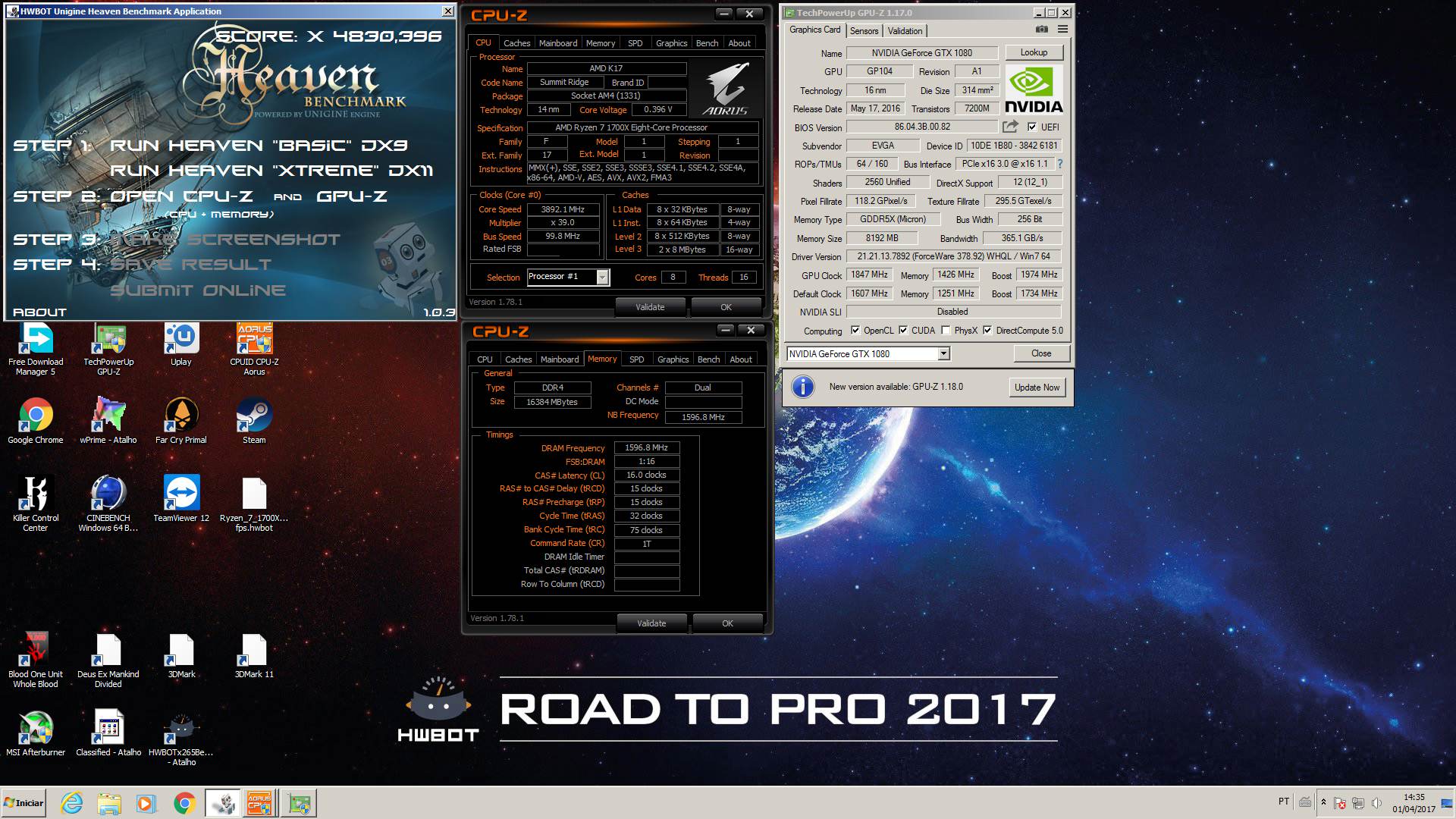Expand NVIDIA GeForce GTX 1080 dropdown
Viewport: 1456px width, 819px height.
pos(943,354)
